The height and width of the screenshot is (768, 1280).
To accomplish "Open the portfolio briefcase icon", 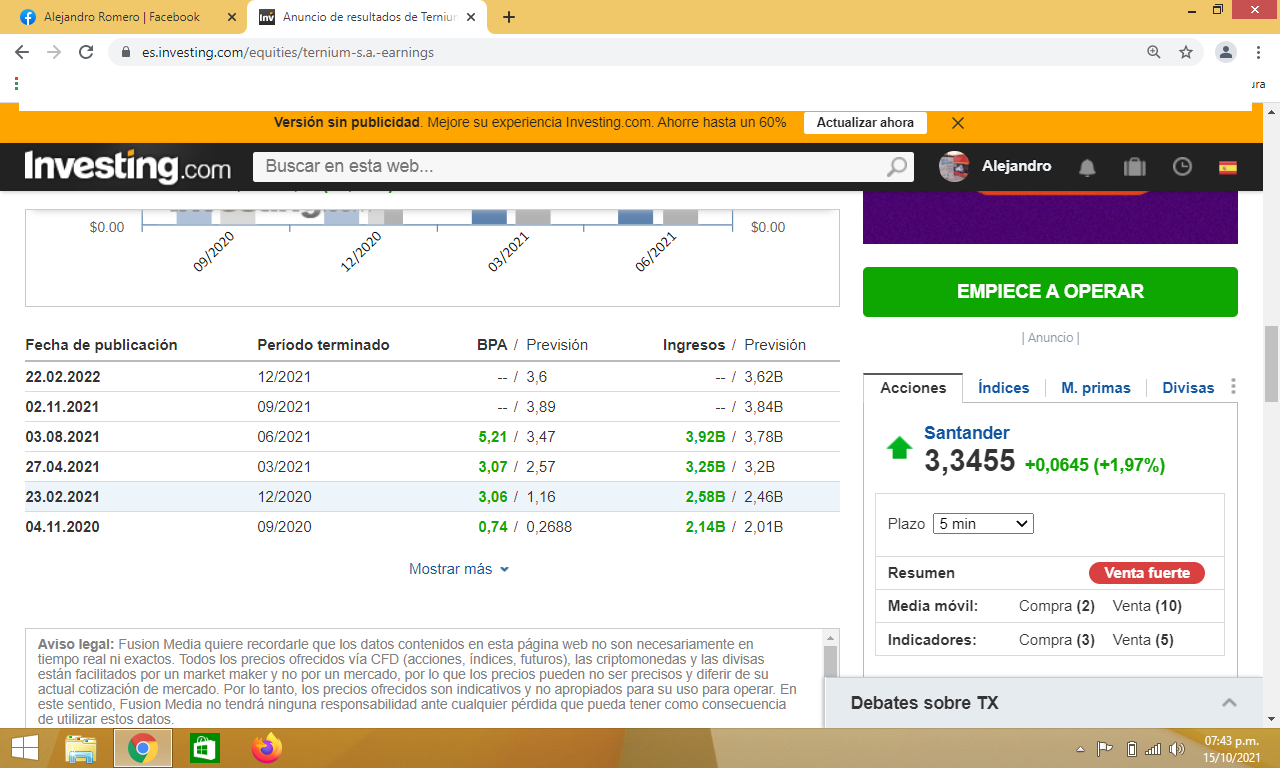I will 1134,167.
